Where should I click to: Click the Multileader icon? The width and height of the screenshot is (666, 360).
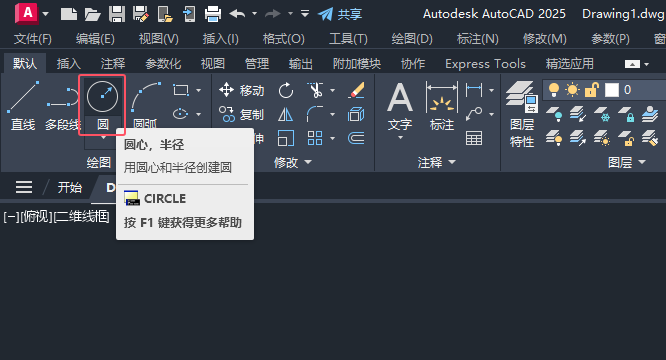pyautogui.click(x=474, y=114)
